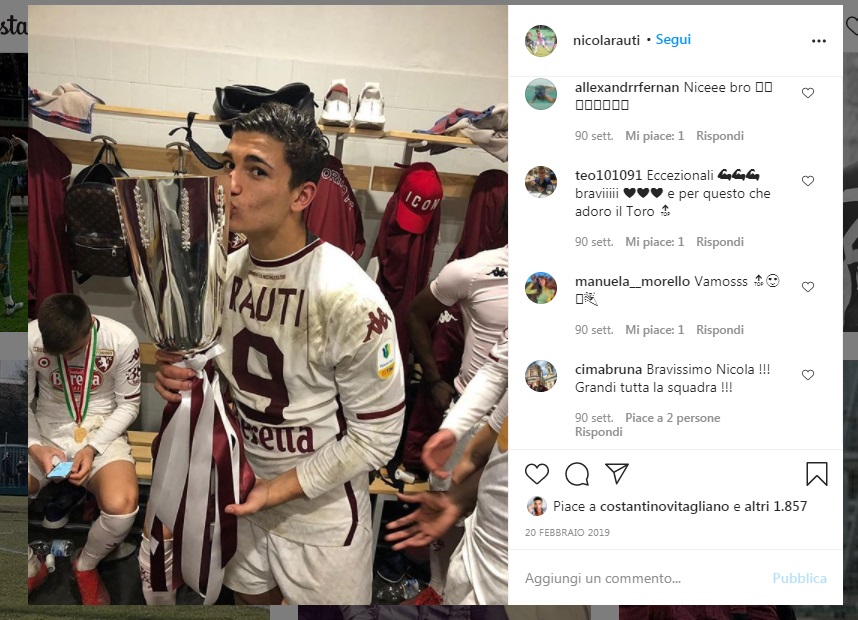Show who liked cimabruna's comment
Screen dimensions: 858x620
pos(673,418)
